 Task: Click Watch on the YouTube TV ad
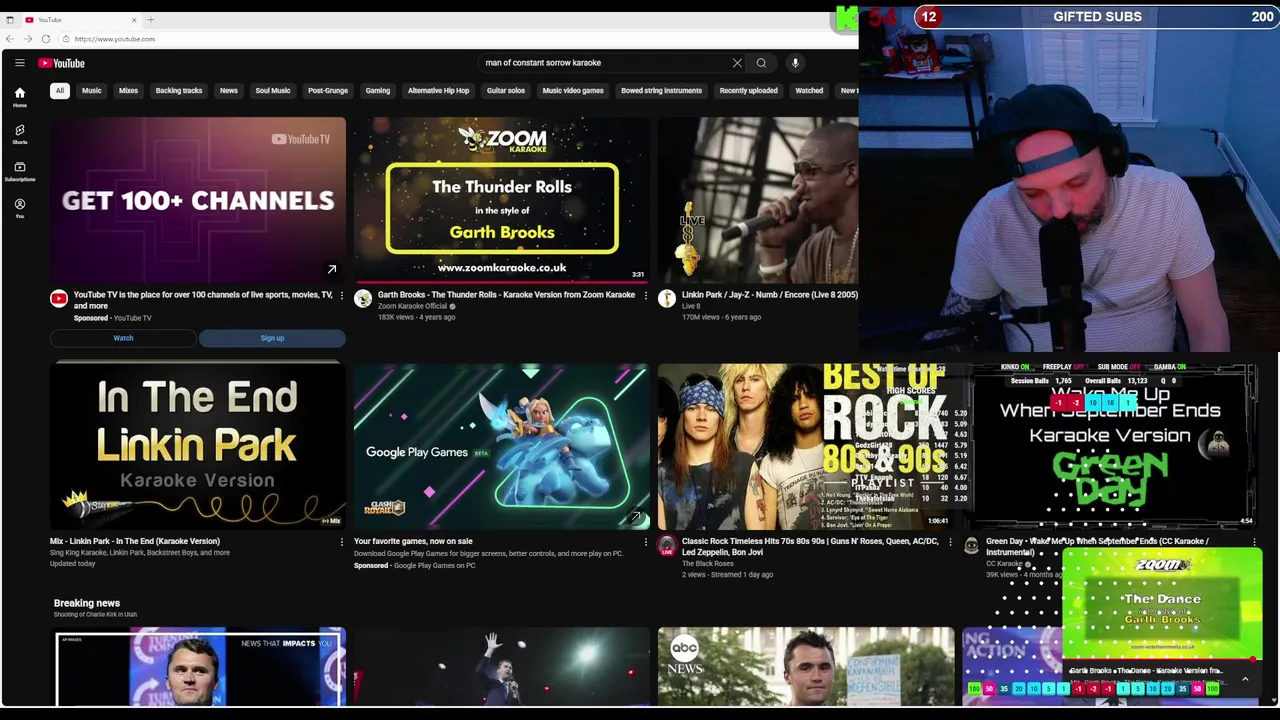tap(123, 338)
